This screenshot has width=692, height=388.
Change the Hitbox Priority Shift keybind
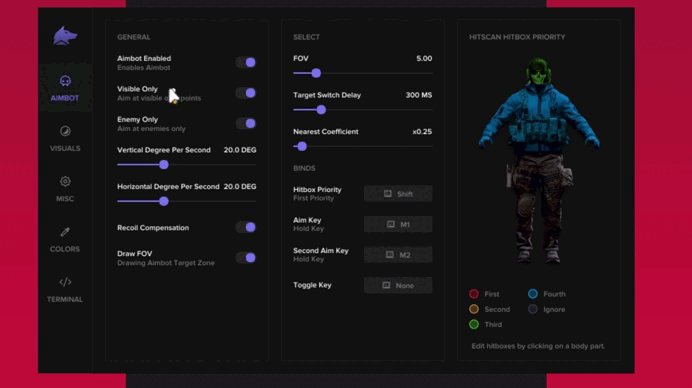398,194
